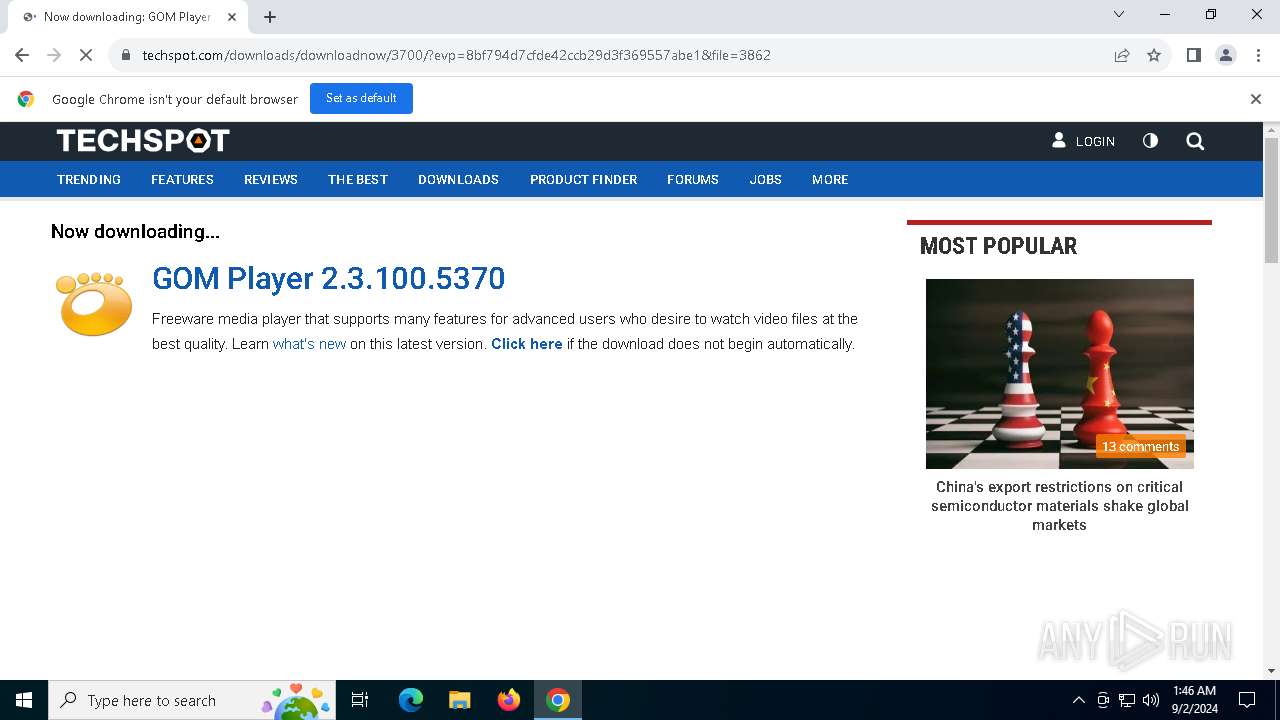1280x720 pixels.
Task: Bookmark this page with the star icon
Action: click(1154, 55)
